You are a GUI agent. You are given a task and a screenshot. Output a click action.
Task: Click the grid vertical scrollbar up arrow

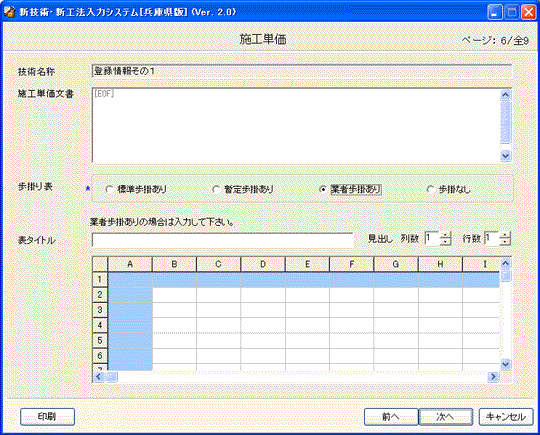[506, 263]
